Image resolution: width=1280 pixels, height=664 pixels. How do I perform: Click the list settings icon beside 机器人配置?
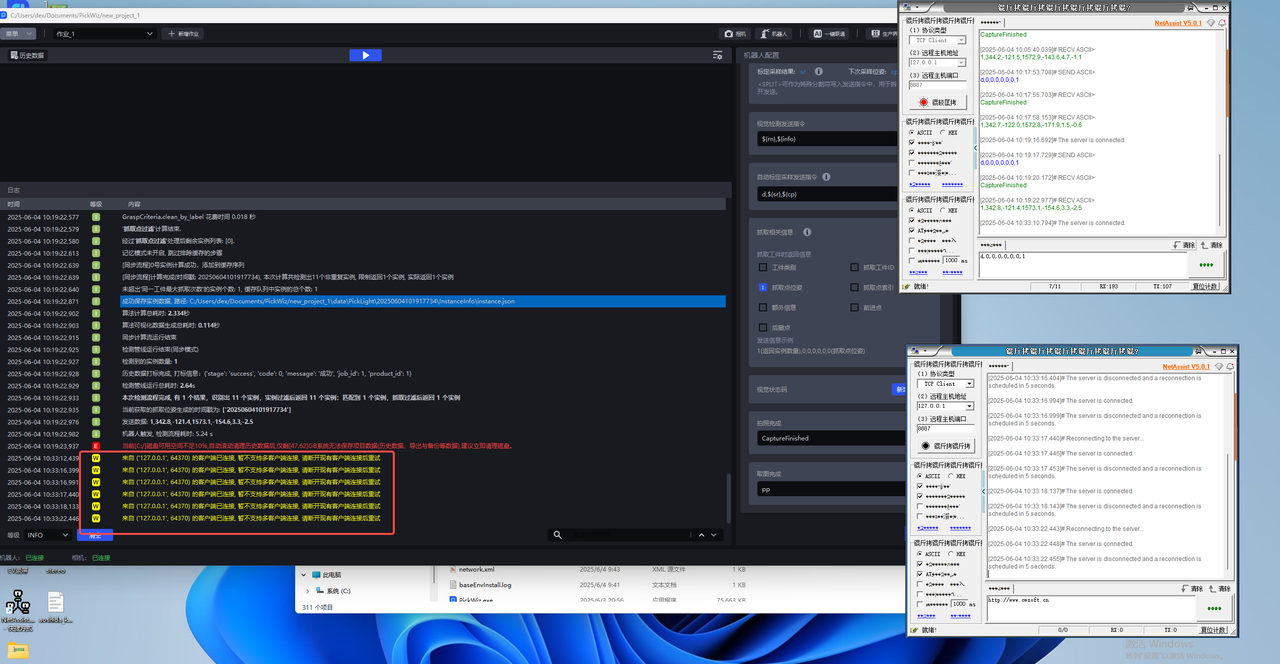(x=717, y=56)
